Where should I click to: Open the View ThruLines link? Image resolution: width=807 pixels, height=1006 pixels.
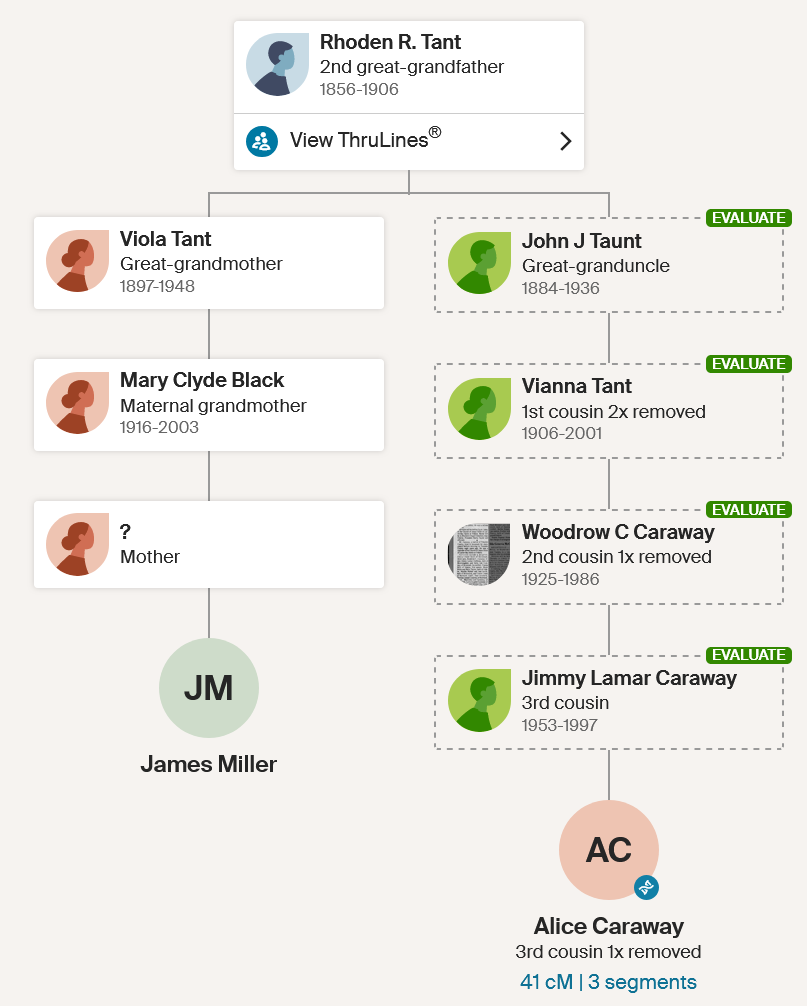coord(409,142)
